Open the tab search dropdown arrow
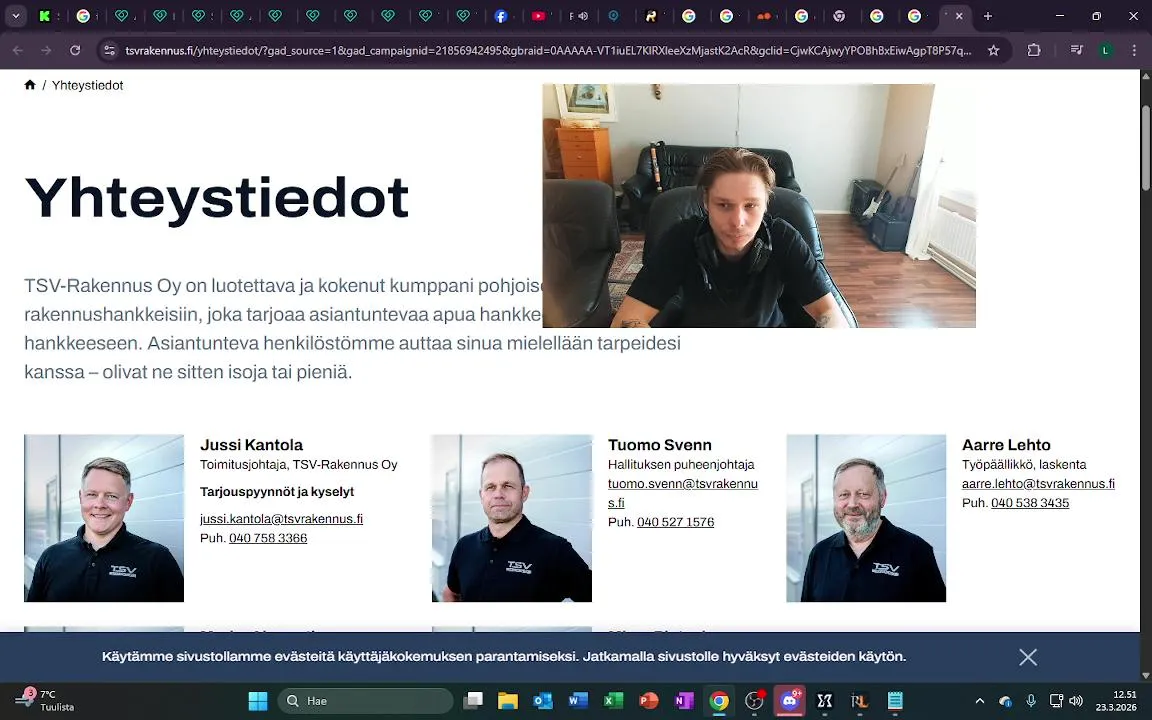The image size is (1152, 720). click(15, 15)
